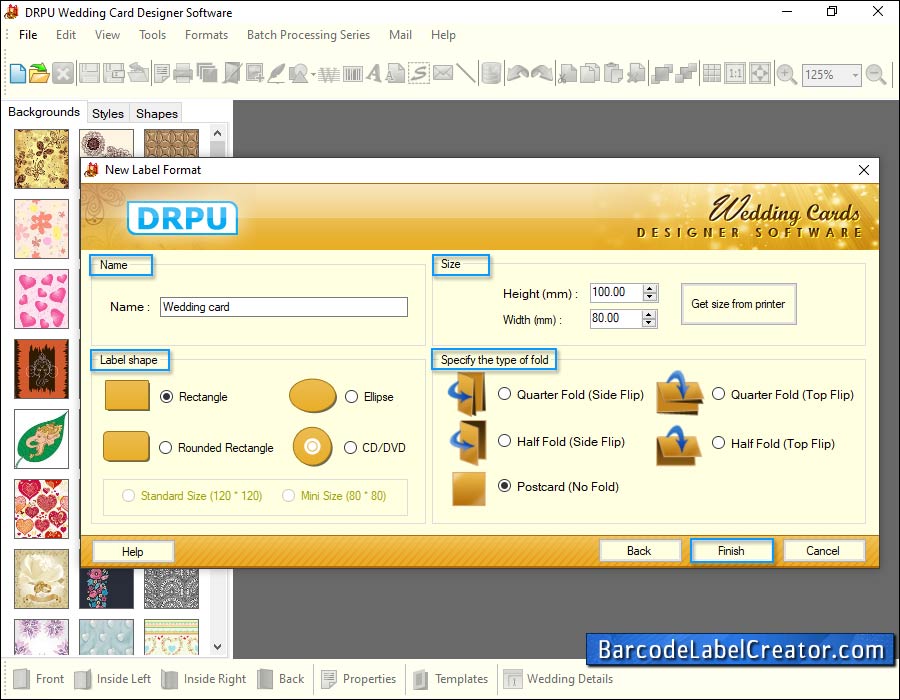Viewport: 900px width, 700px height.
Task: Click the Name text field
Action: 284,307
